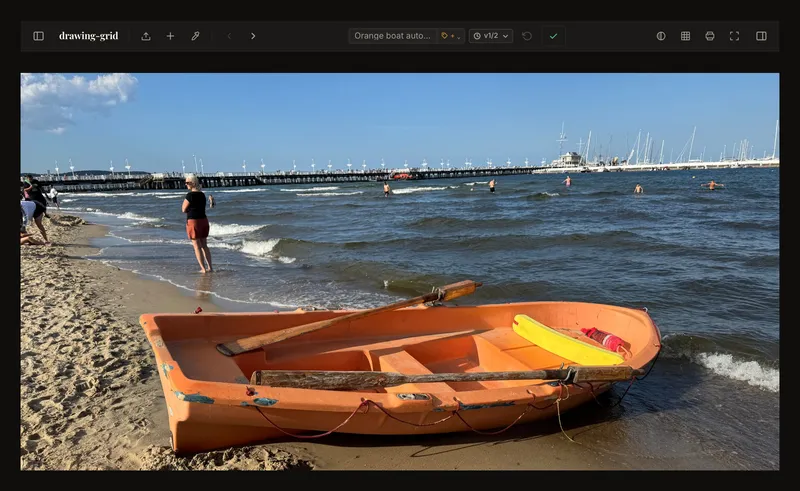Click the undo/revert icon
This screenshot has width=800, height=491.
pyautogui.click(x=527, y=36)
